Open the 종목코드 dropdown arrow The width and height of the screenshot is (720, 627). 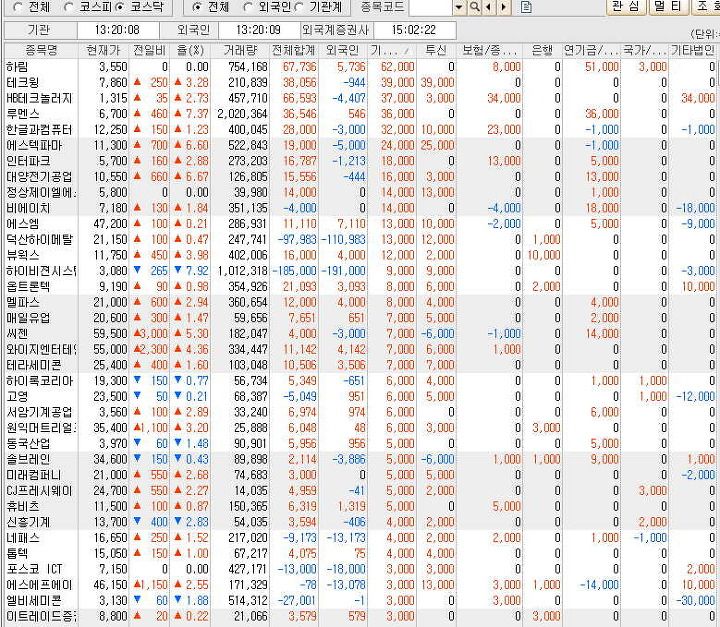459,7
